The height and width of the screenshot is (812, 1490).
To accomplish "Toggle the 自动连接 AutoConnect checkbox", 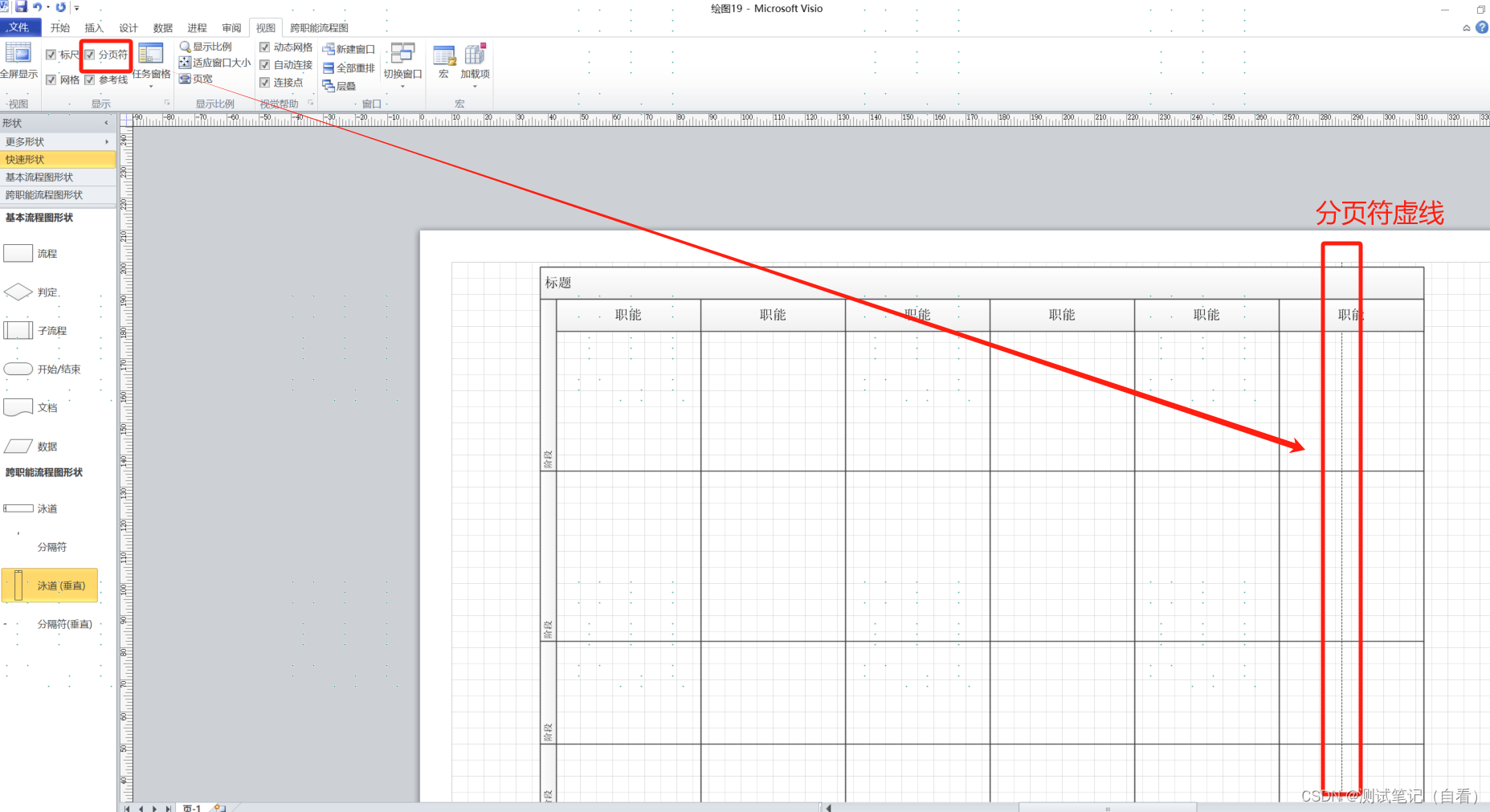I will tap(264, 65).
